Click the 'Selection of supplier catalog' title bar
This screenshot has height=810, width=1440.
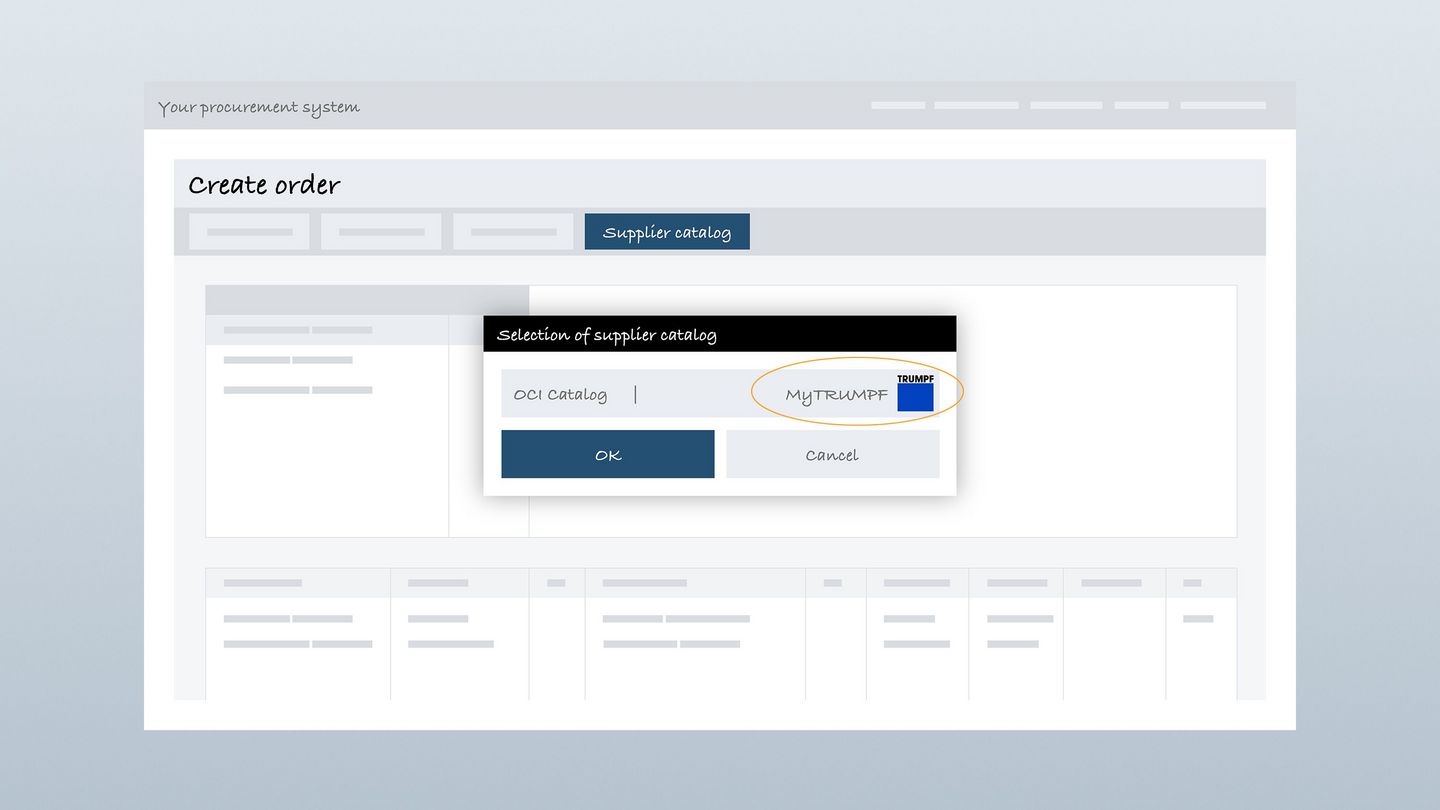click(718, 335)
